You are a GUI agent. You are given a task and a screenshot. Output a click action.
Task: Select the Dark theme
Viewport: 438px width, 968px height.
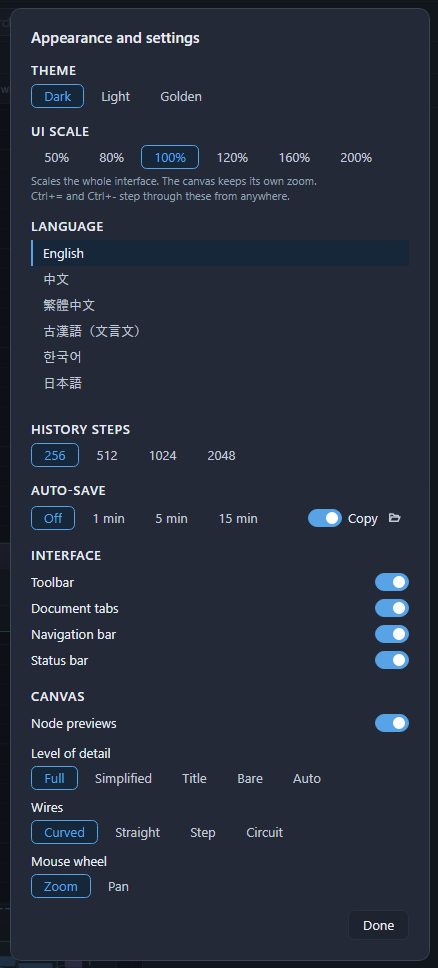pos(57,96)
